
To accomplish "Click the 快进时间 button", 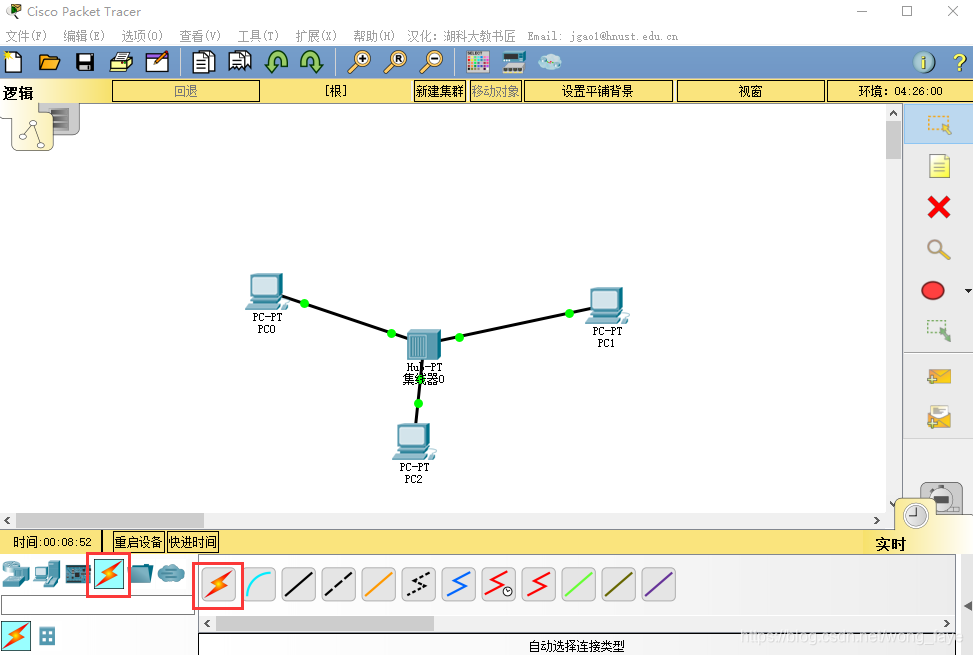I will (x=193, y=542).
